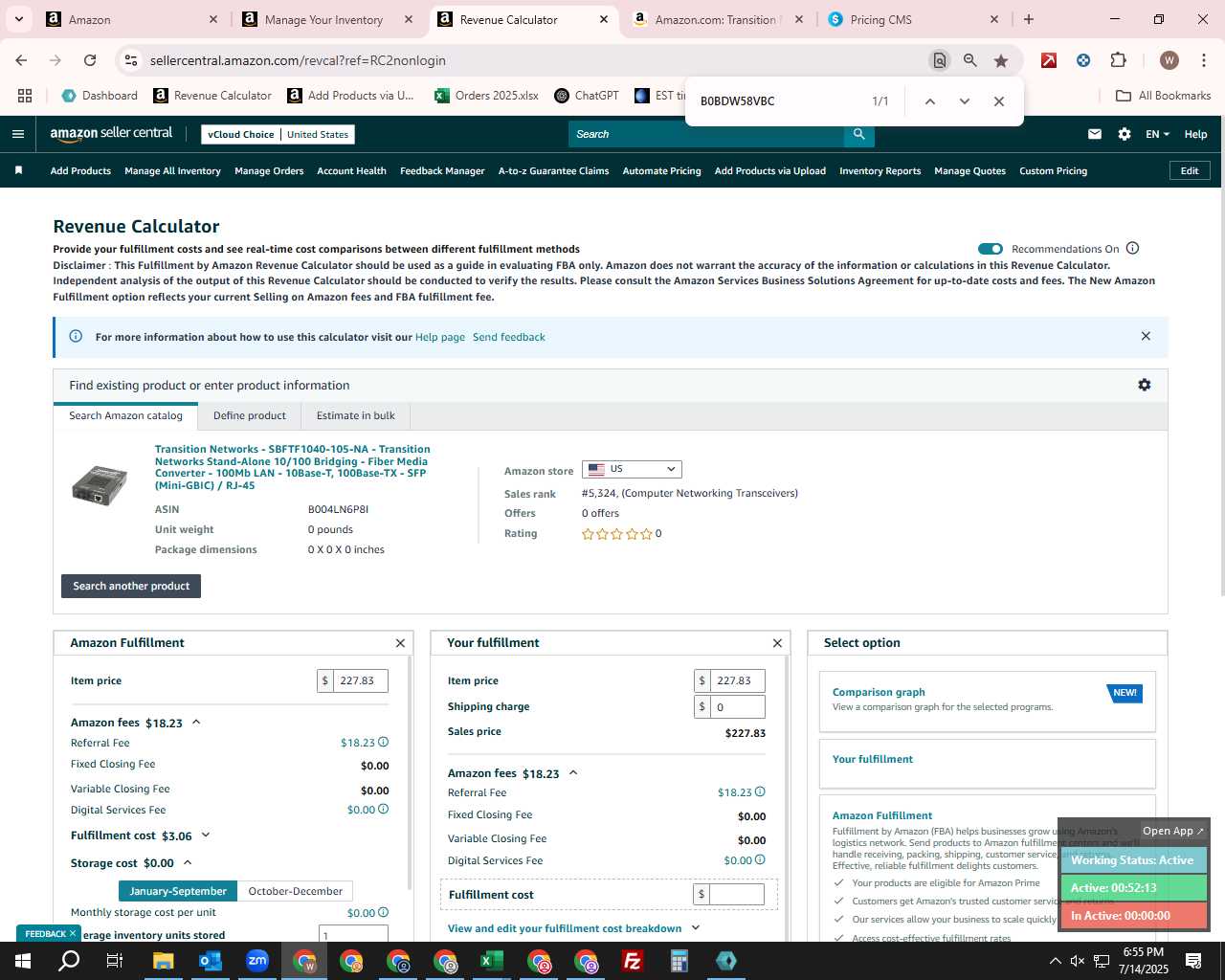Click Amazon Fulfillment item price field
The height and width of the screenshot is (980, 1225).
360,680
